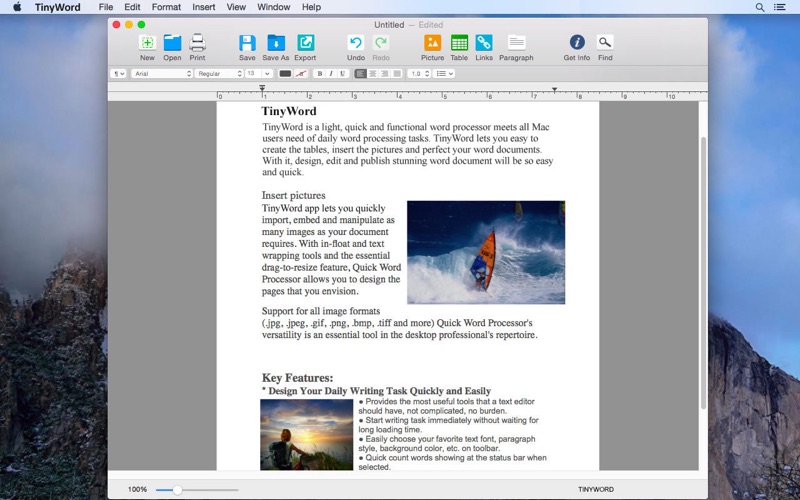800x500 pixels.
Task: Open the Find tool
Action: (x=605, y=43)
